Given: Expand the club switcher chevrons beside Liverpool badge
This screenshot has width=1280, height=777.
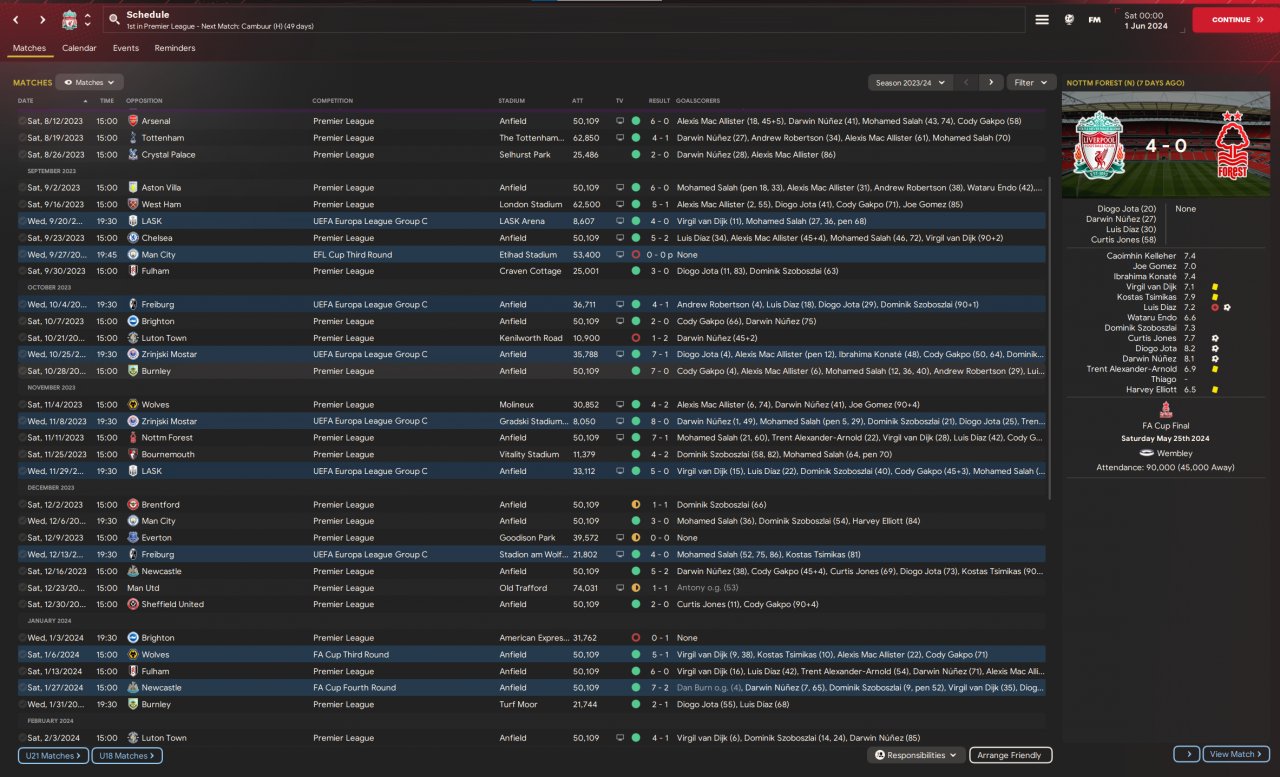Looking at the screenshot, I should coord(88,20).
